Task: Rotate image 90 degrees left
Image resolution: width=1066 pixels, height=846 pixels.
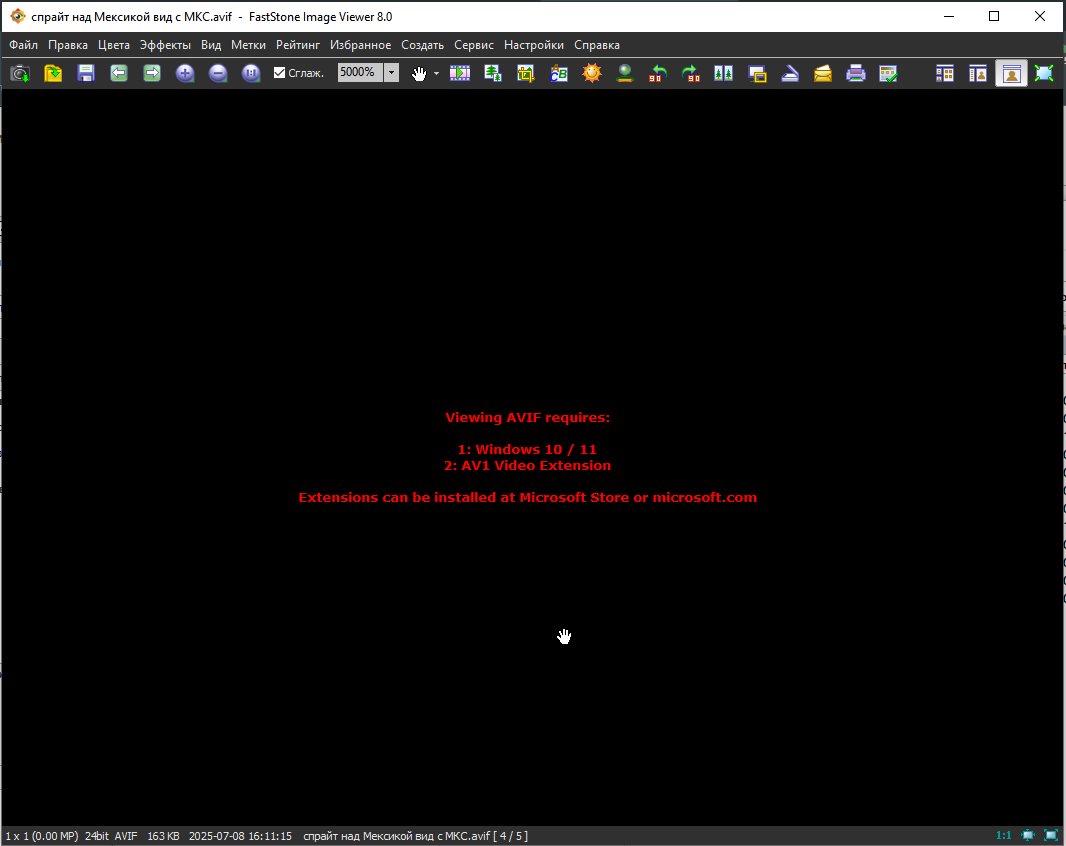Action: (657, 73)
